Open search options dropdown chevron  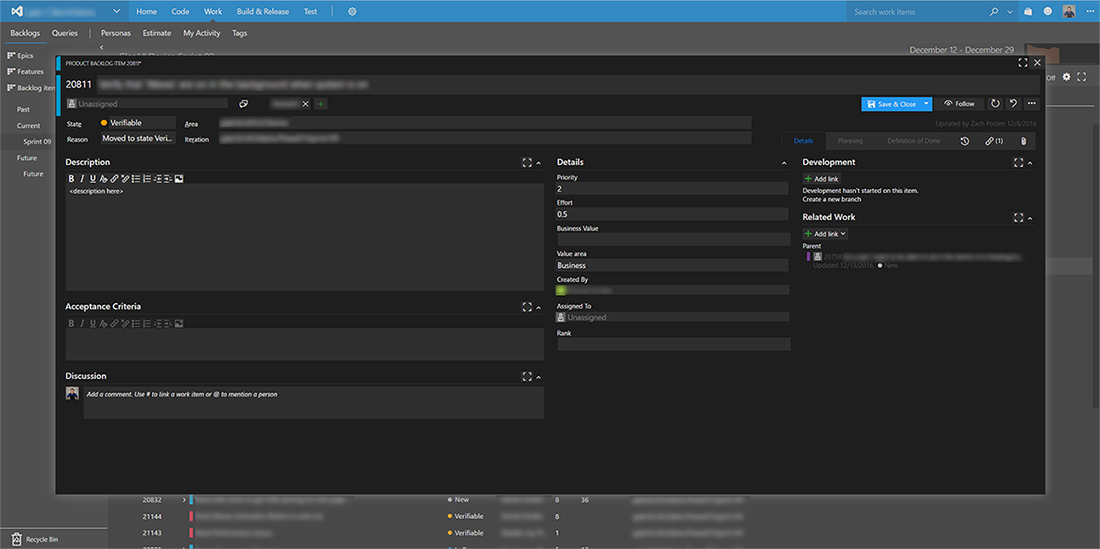coord(1010,12)
